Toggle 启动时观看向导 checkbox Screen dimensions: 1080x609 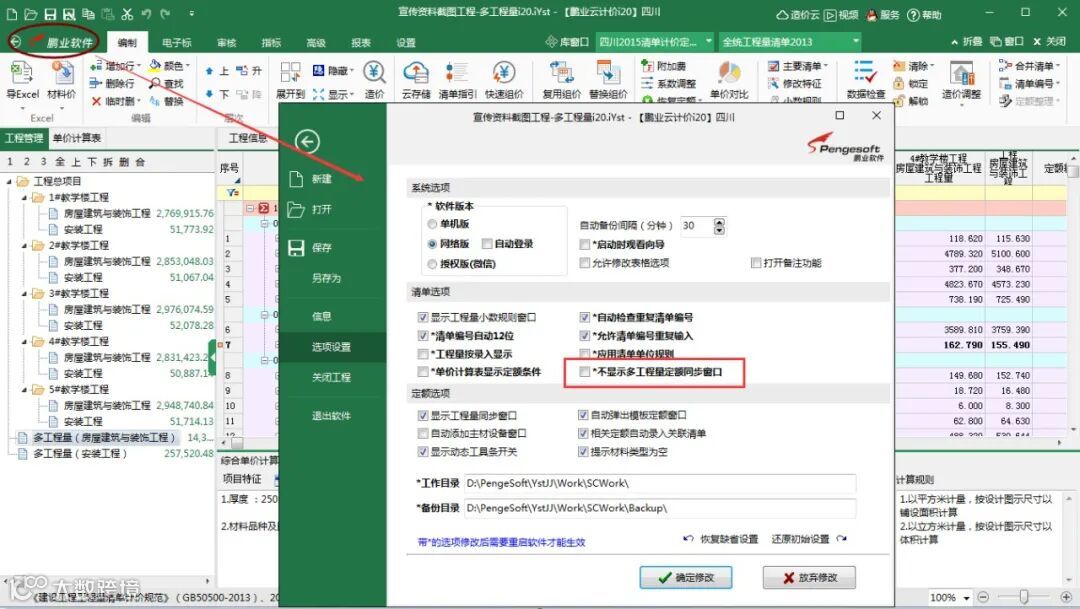(585, 245)
